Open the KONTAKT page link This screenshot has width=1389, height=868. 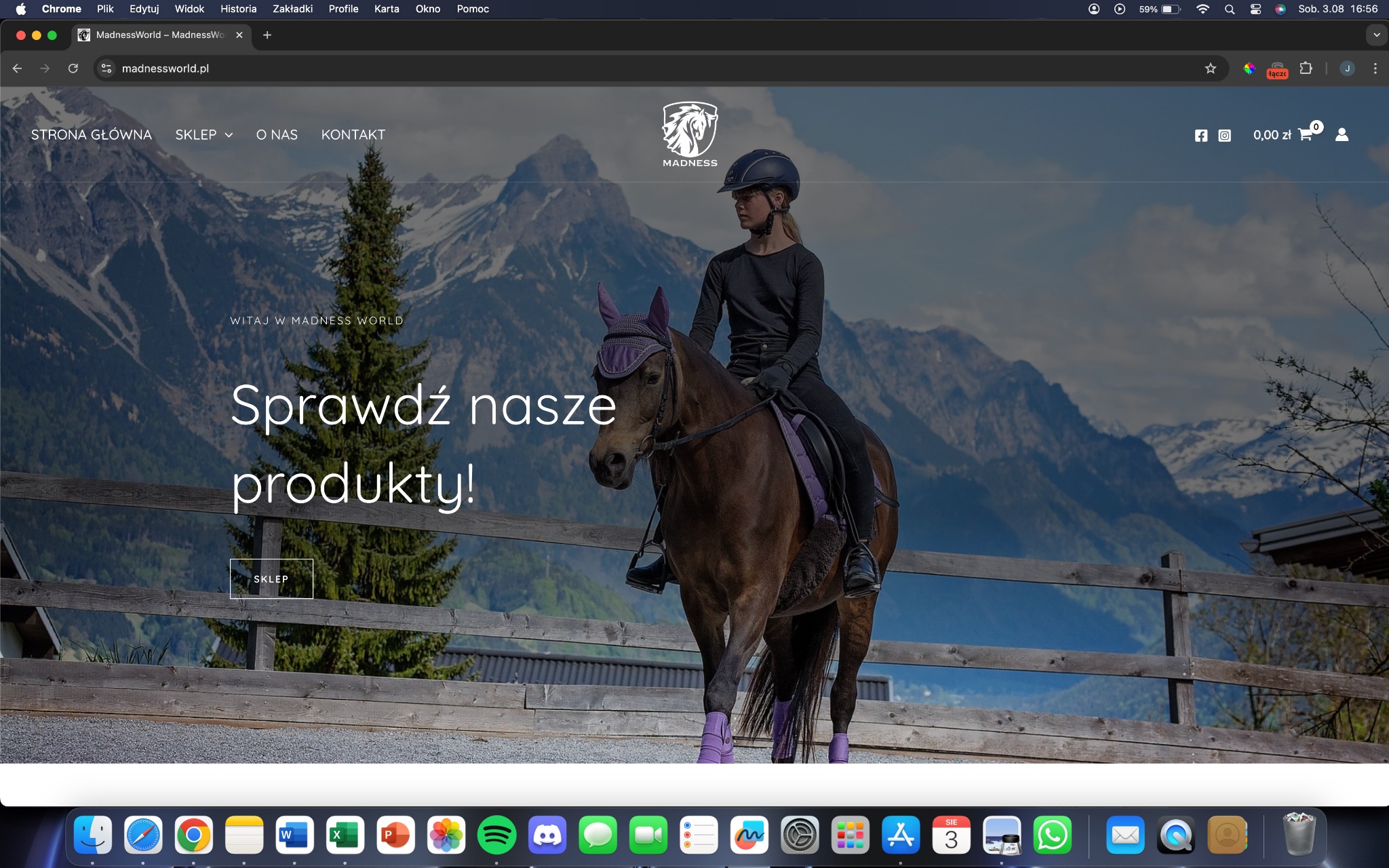(353, 134)
